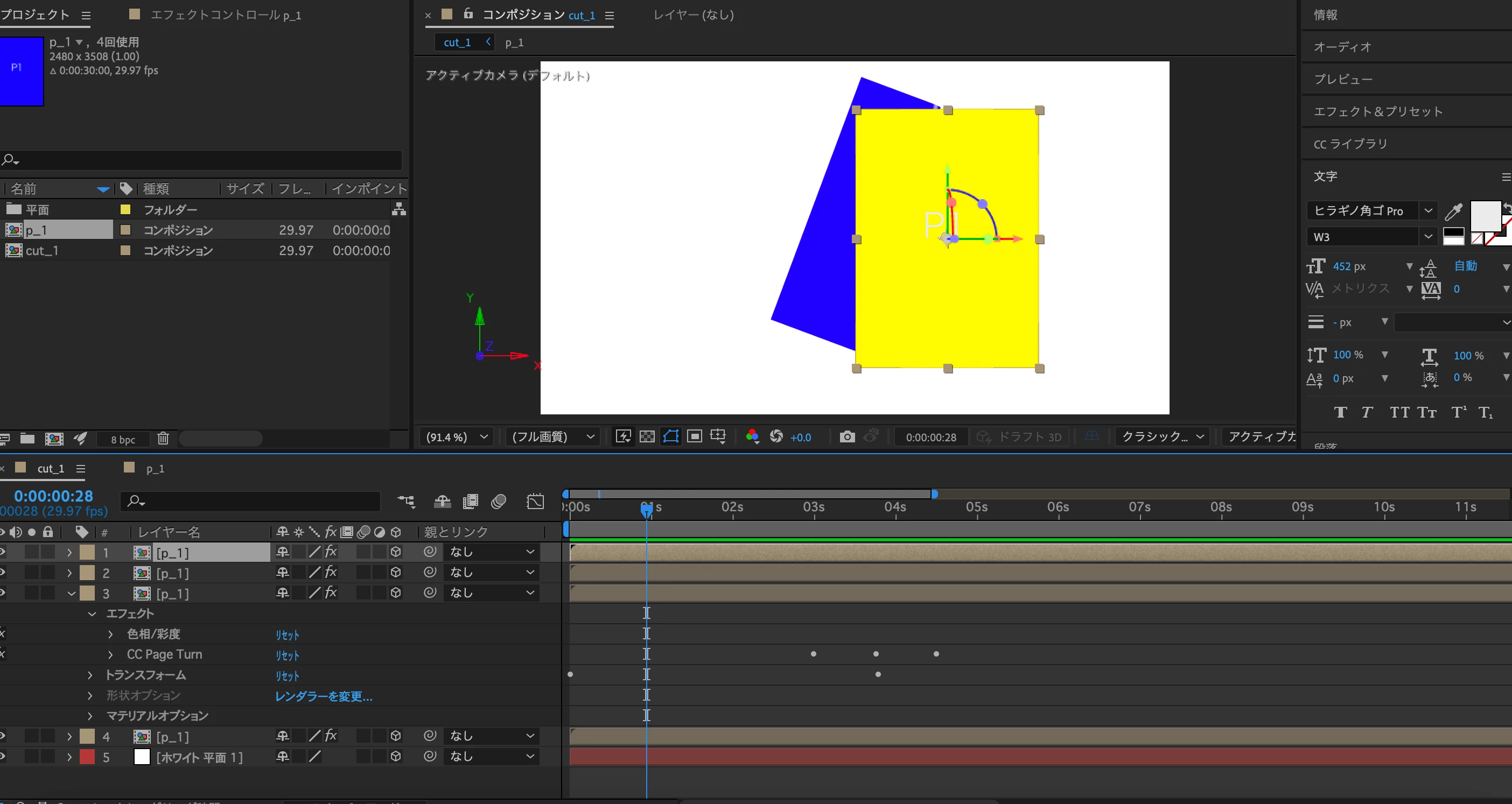Disable the CC Page Turn effect
The height and width of the screenshot is (804, 1512).
point(2,654)
